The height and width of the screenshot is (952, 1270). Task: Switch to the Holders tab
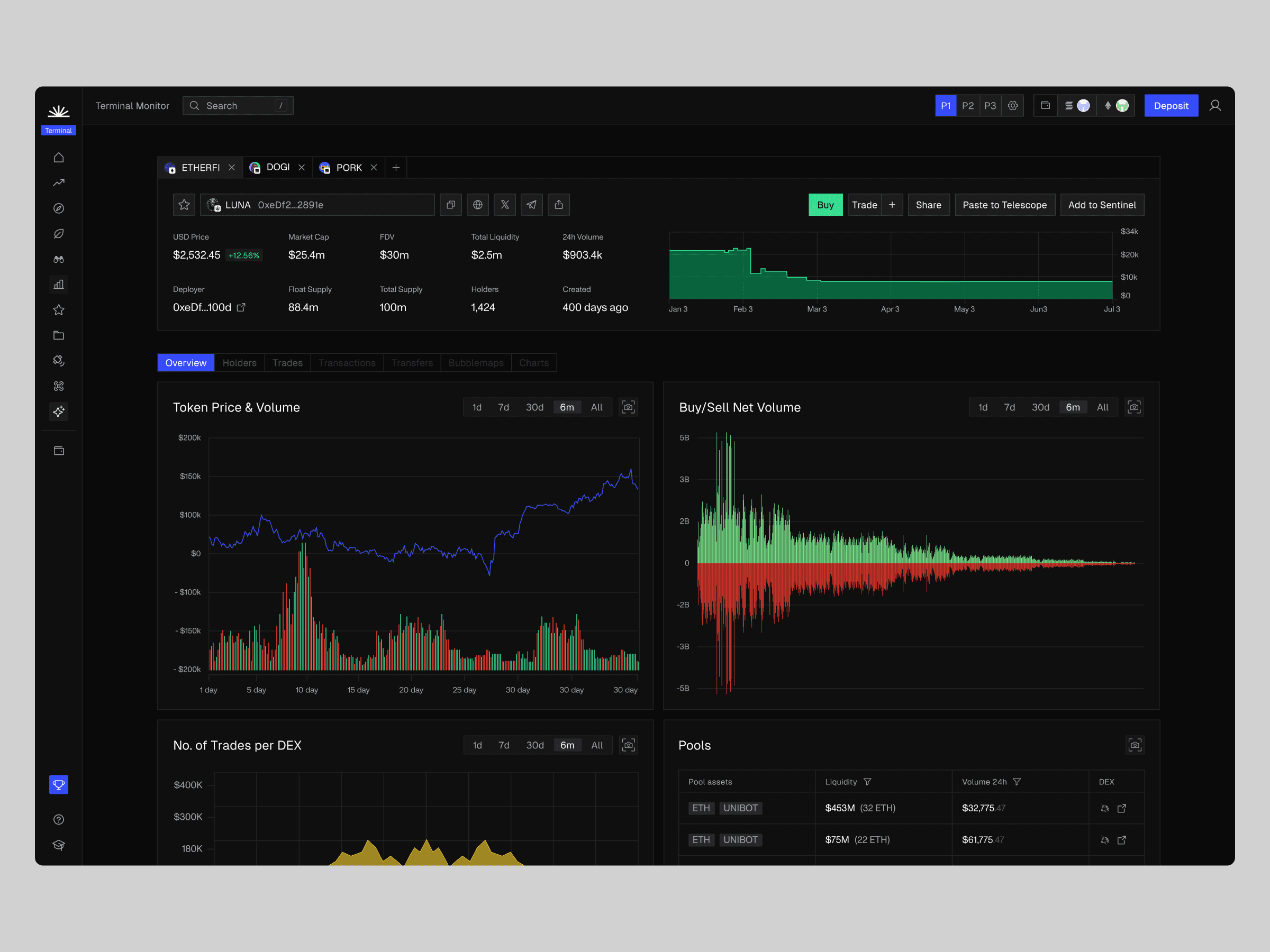click(x=239, y=363)
